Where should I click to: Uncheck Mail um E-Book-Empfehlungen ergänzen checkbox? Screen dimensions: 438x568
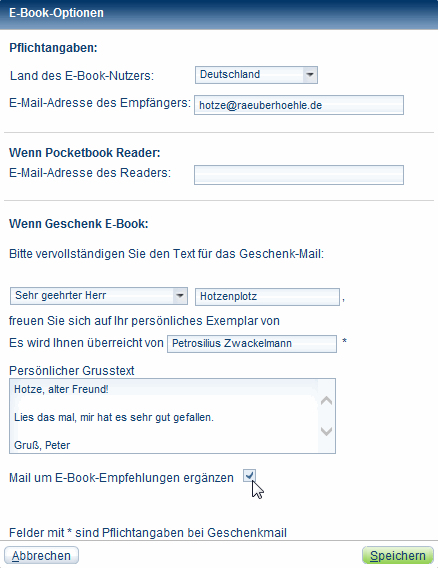(x=249, y=475)
